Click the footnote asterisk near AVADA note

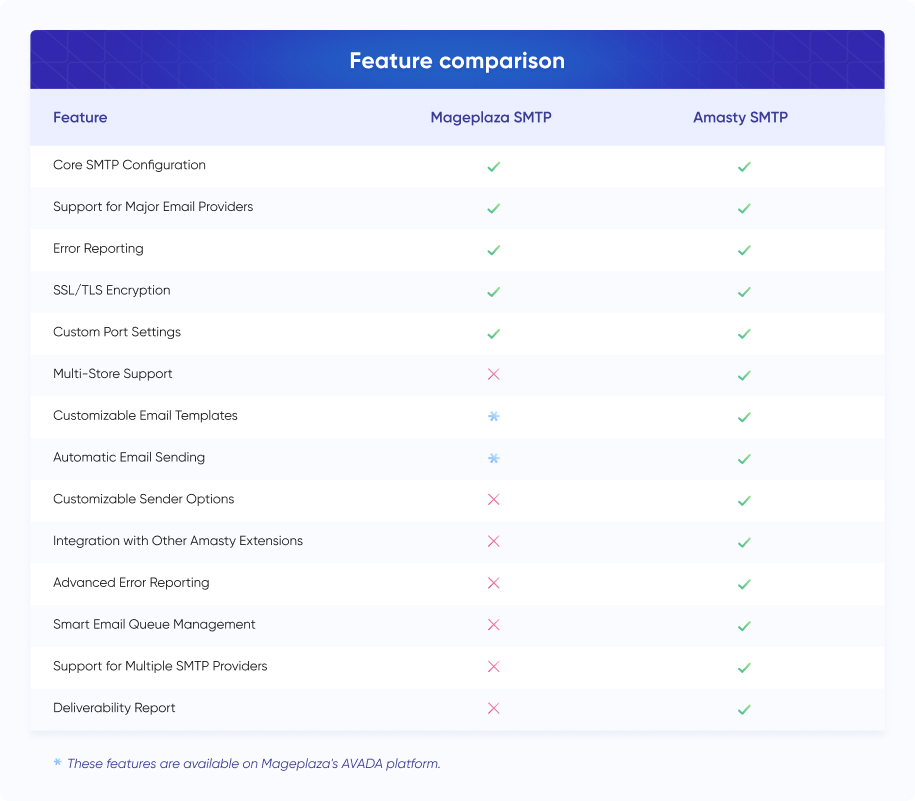click(57, 762)
